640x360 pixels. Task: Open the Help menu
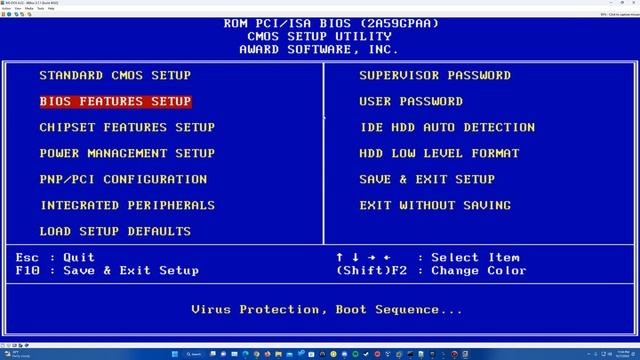click(x=51, y=8)
